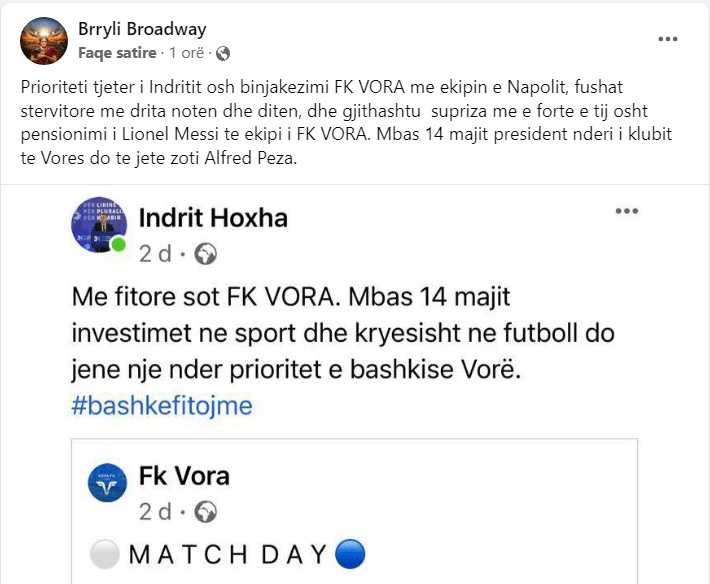Open the #bashkefitojme hashtag
The width and height of the screenshot is (710, 584).
click(162, 405)
